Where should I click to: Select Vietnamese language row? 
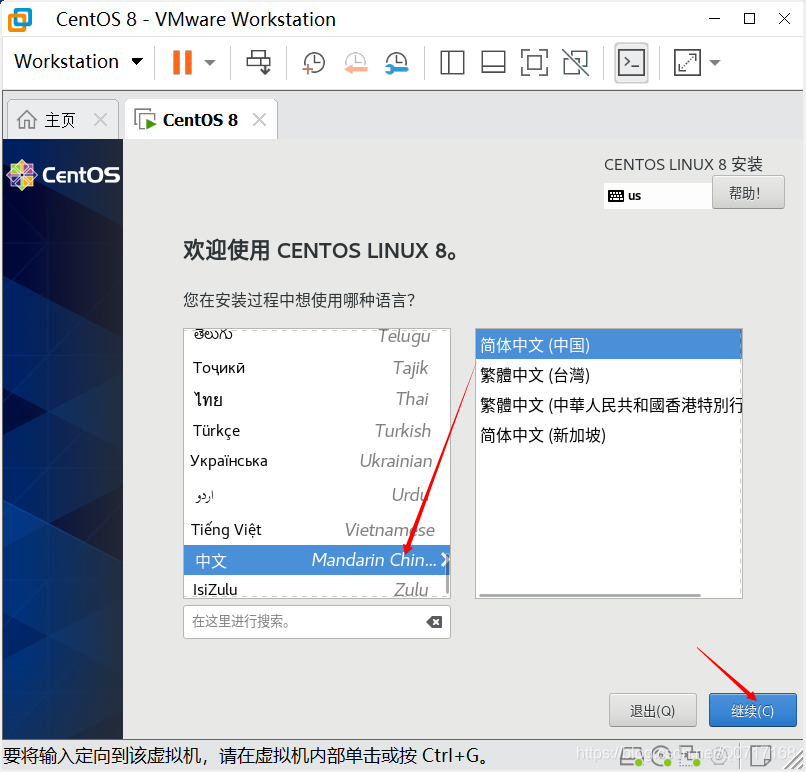pos(317,529)
